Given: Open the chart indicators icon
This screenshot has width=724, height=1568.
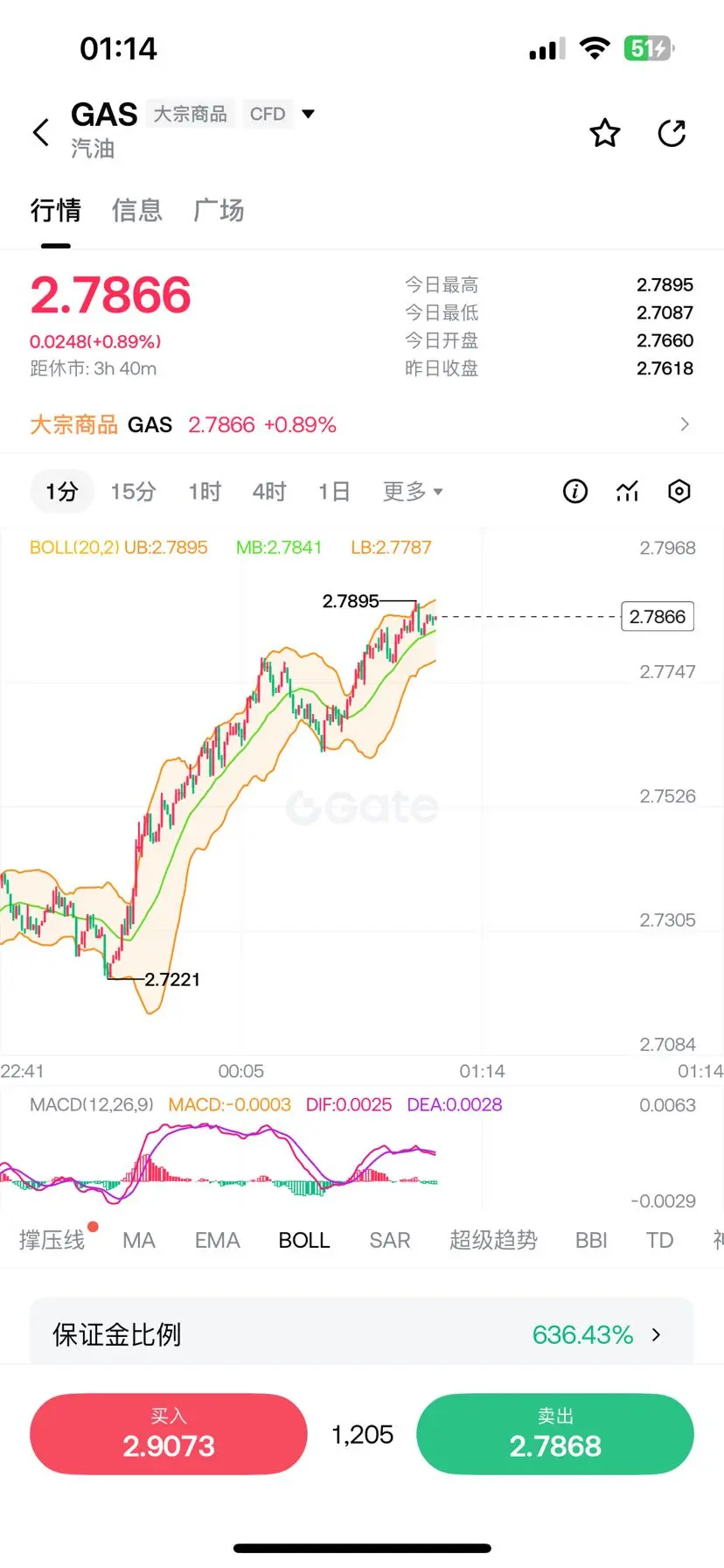Looking at the screenshot, I should 627,491.
